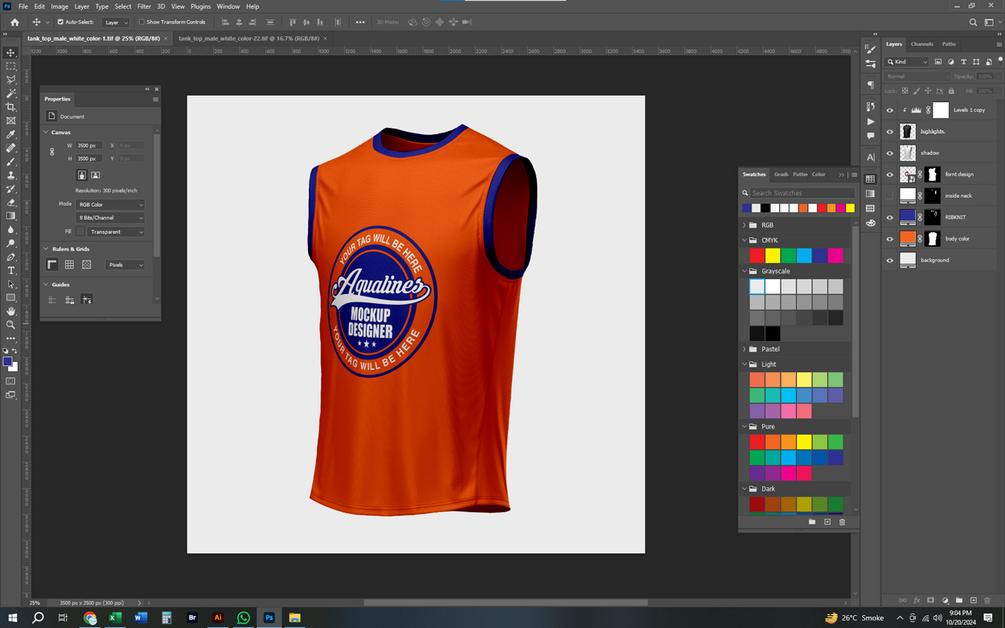Click the Lock all layer icon
This screenshot has height=628, width=1005.
(x=951, y=91)
